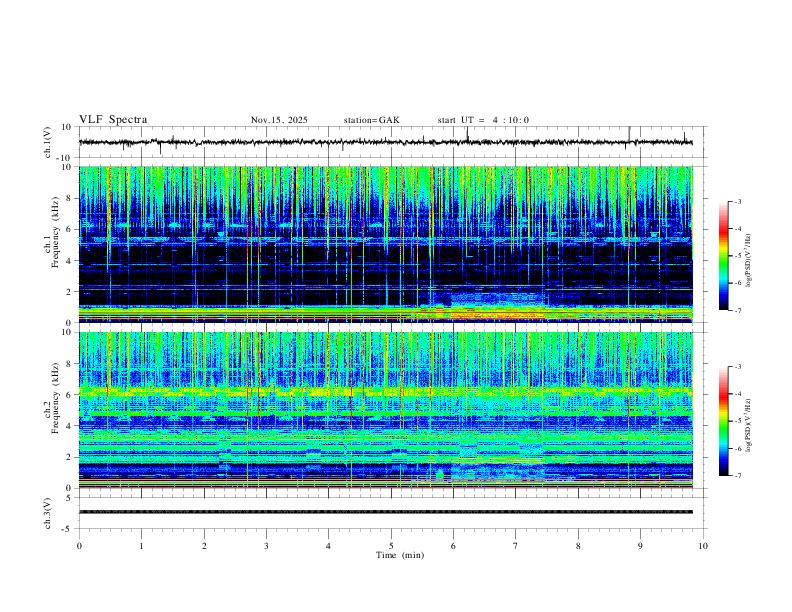Click the ch.1 spectrogram panel
Viewport: 792px width, 612px height.
tap(386, 244)
